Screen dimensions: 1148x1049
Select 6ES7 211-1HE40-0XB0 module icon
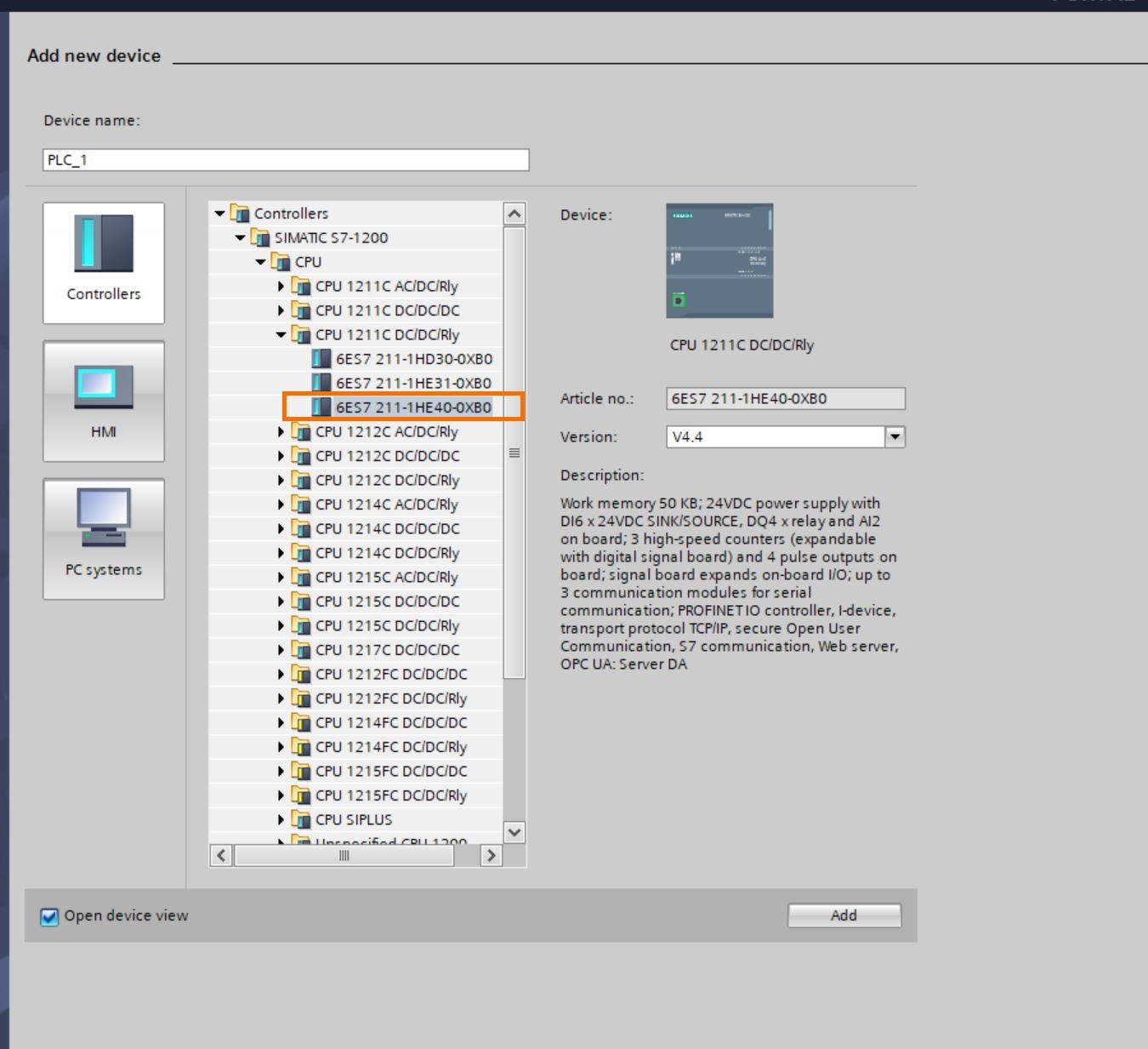click(321, 408)
